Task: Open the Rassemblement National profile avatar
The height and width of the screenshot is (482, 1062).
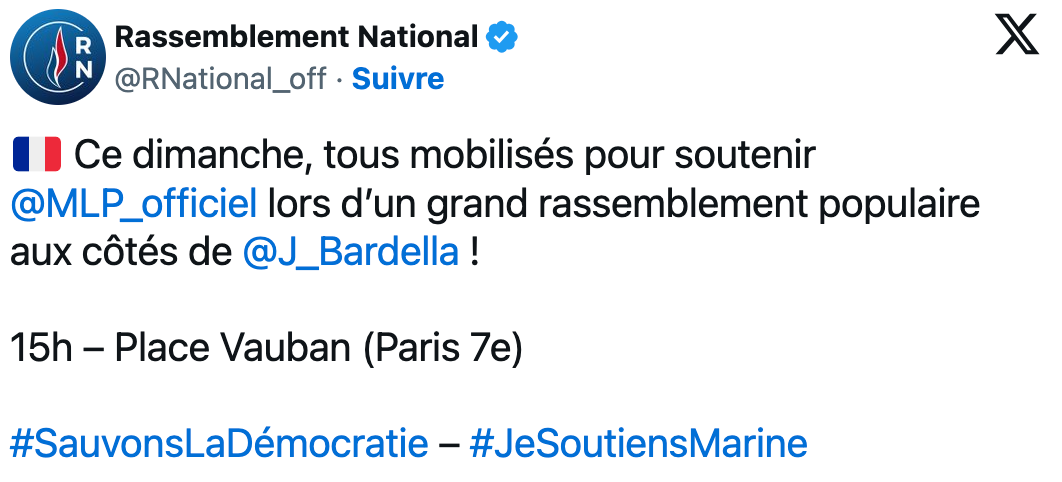Action: [58, 57]
